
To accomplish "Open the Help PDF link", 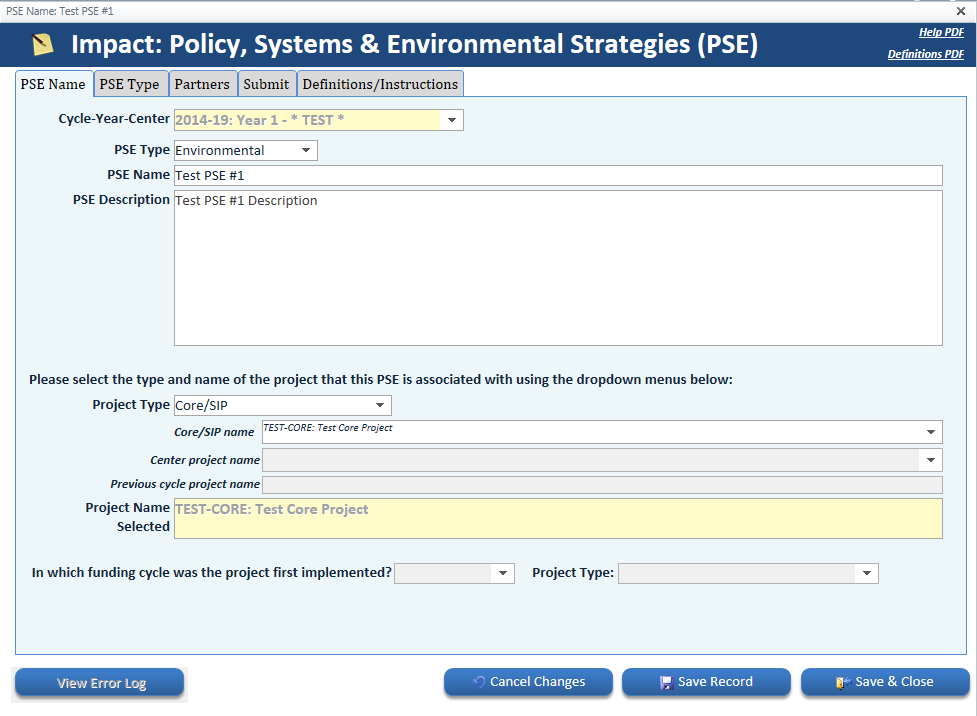I will [x=941, y=32].
